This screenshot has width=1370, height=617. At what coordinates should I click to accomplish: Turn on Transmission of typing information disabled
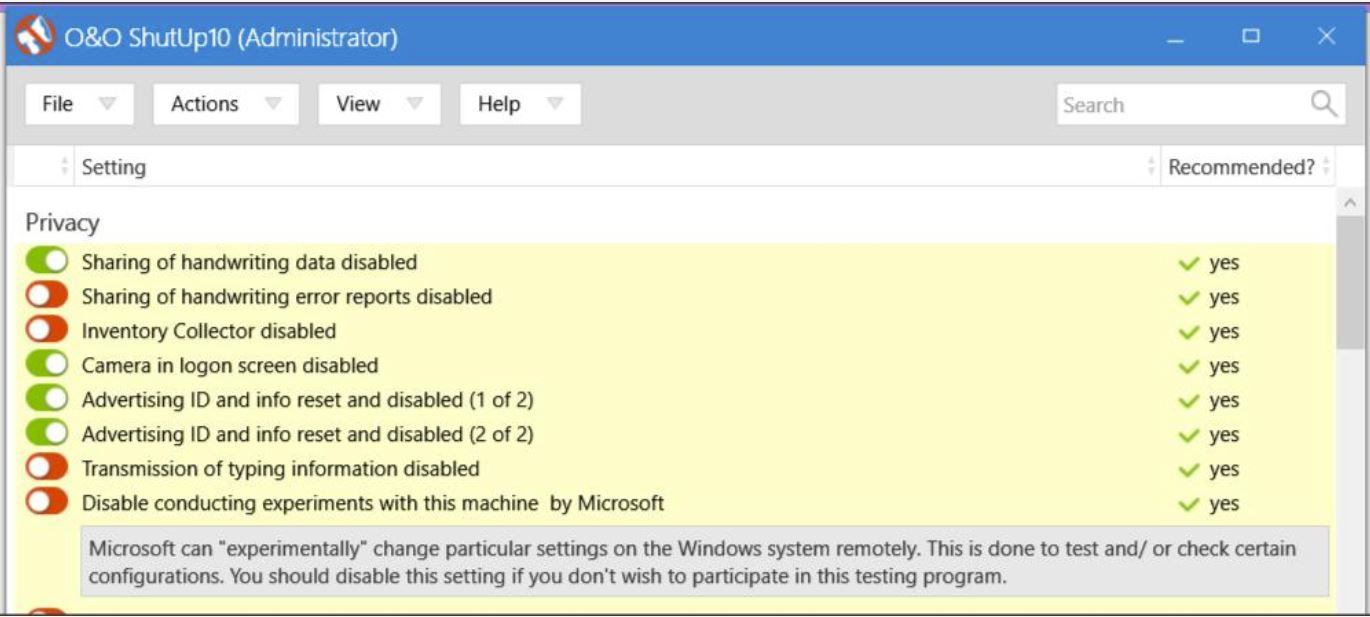click(x=47, y=468)
